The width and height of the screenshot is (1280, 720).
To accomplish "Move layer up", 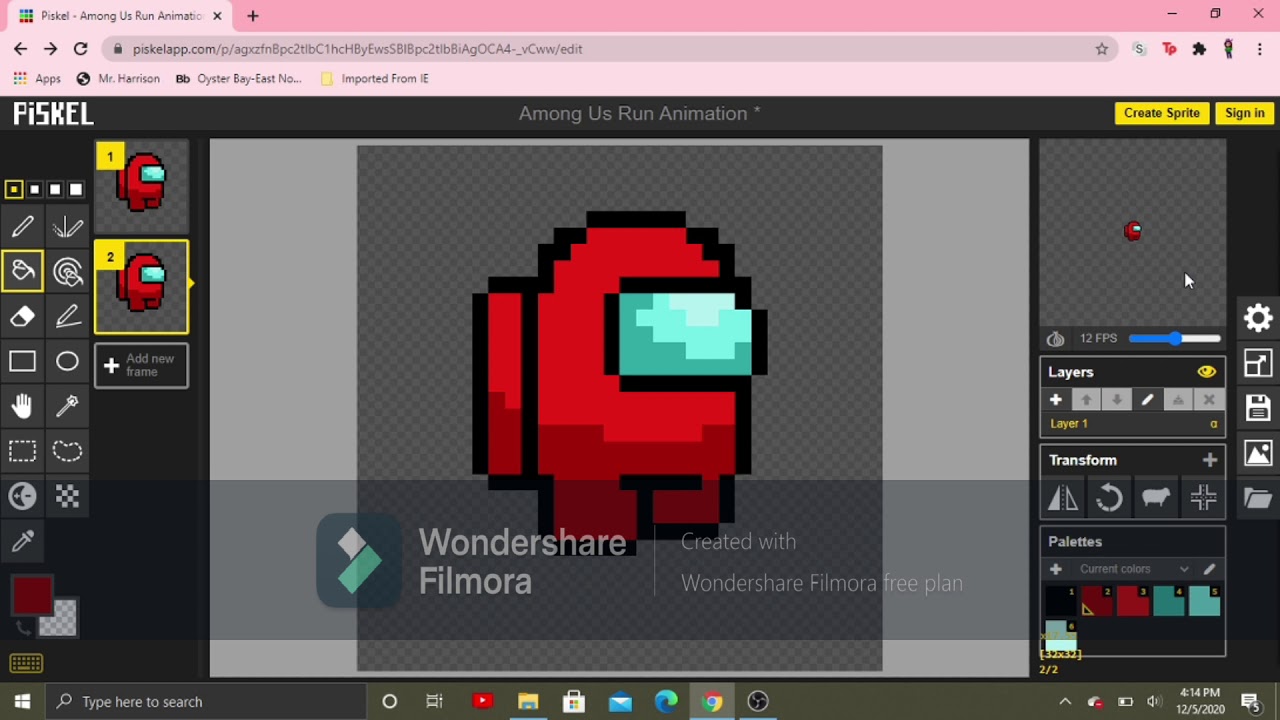I will click(1086, 400).
